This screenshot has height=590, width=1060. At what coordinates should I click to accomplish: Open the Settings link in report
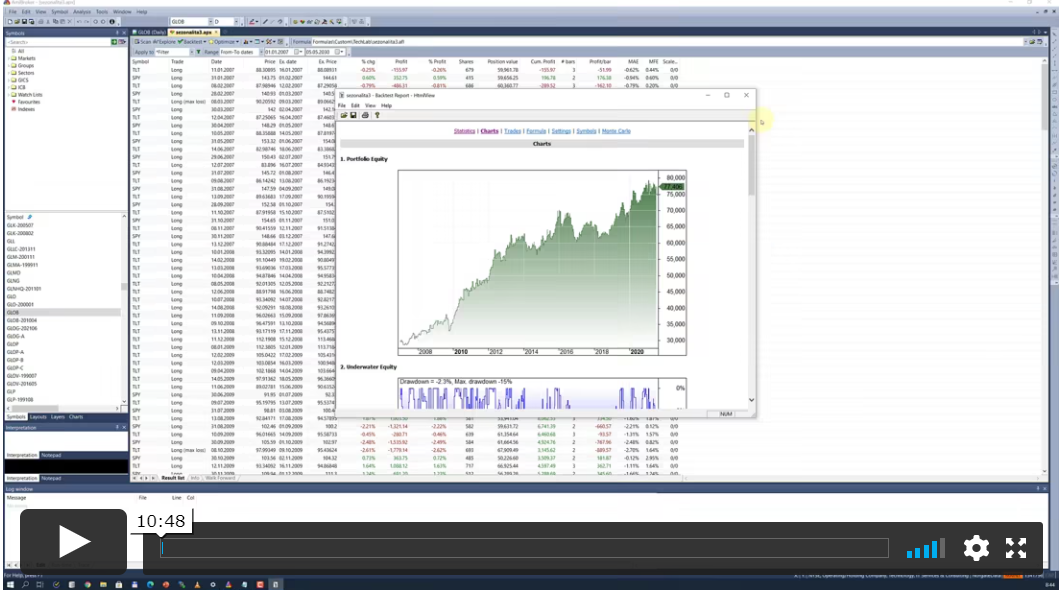pos(561,131)
